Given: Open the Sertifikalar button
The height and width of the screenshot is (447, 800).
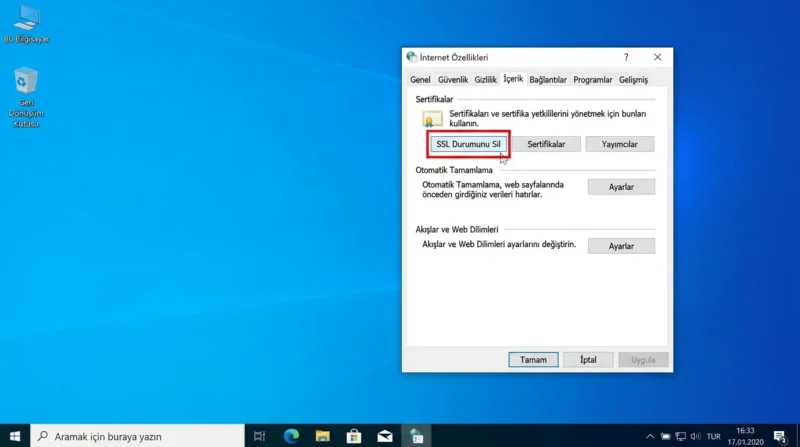Looking at the screenshot, I should click(546, 144).
